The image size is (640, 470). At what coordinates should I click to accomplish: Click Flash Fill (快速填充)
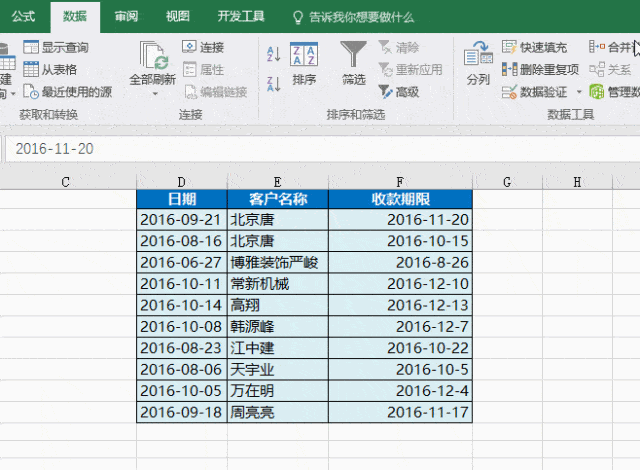[x=536, y=47]
